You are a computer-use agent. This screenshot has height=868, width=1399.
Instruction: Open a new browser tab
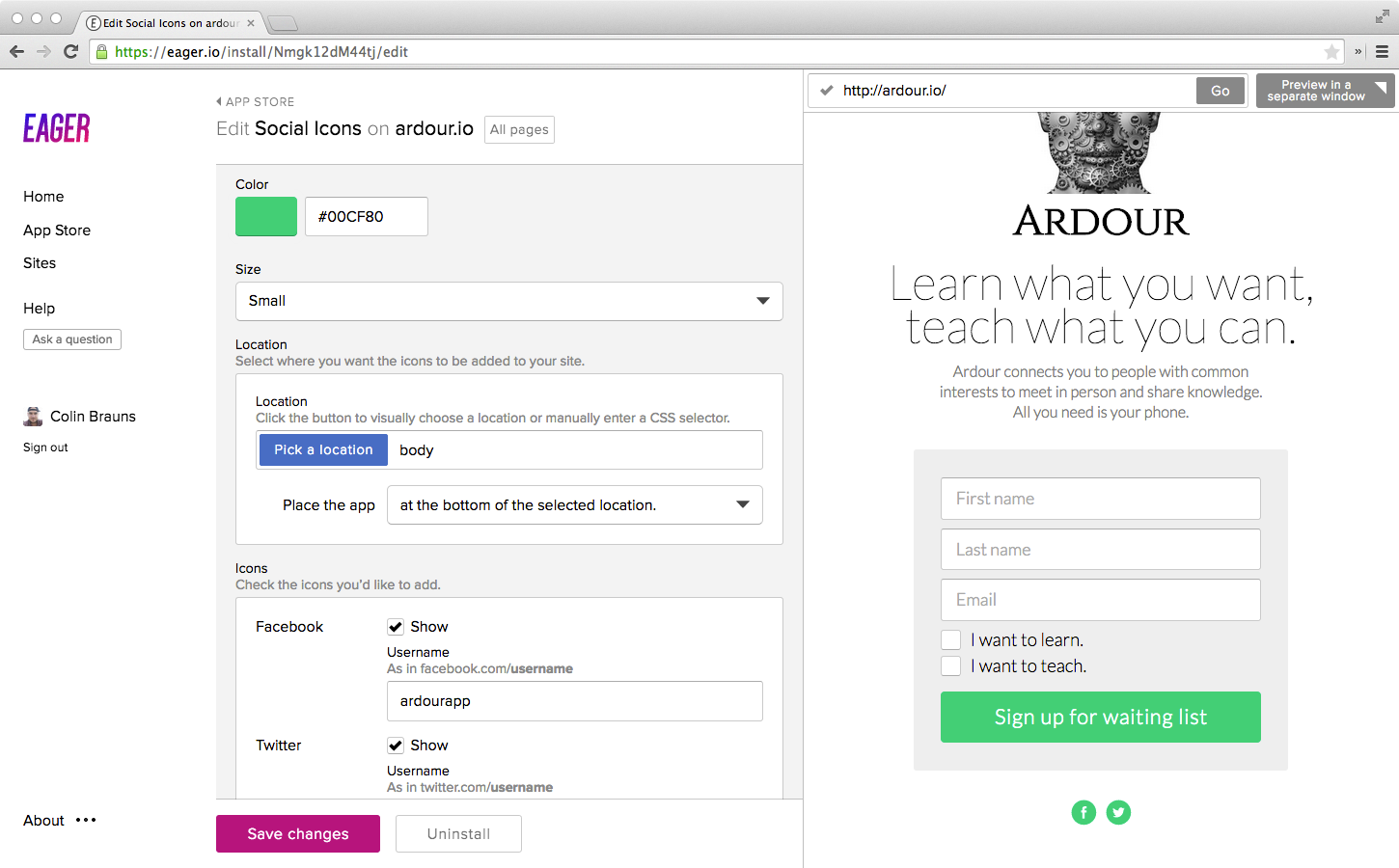click(283, 23)
